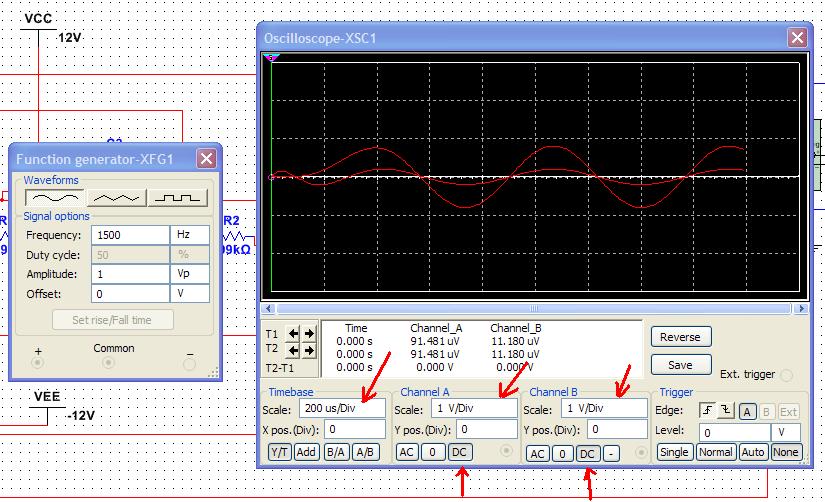Switch Channel B to DC coupling

[587, 454]
